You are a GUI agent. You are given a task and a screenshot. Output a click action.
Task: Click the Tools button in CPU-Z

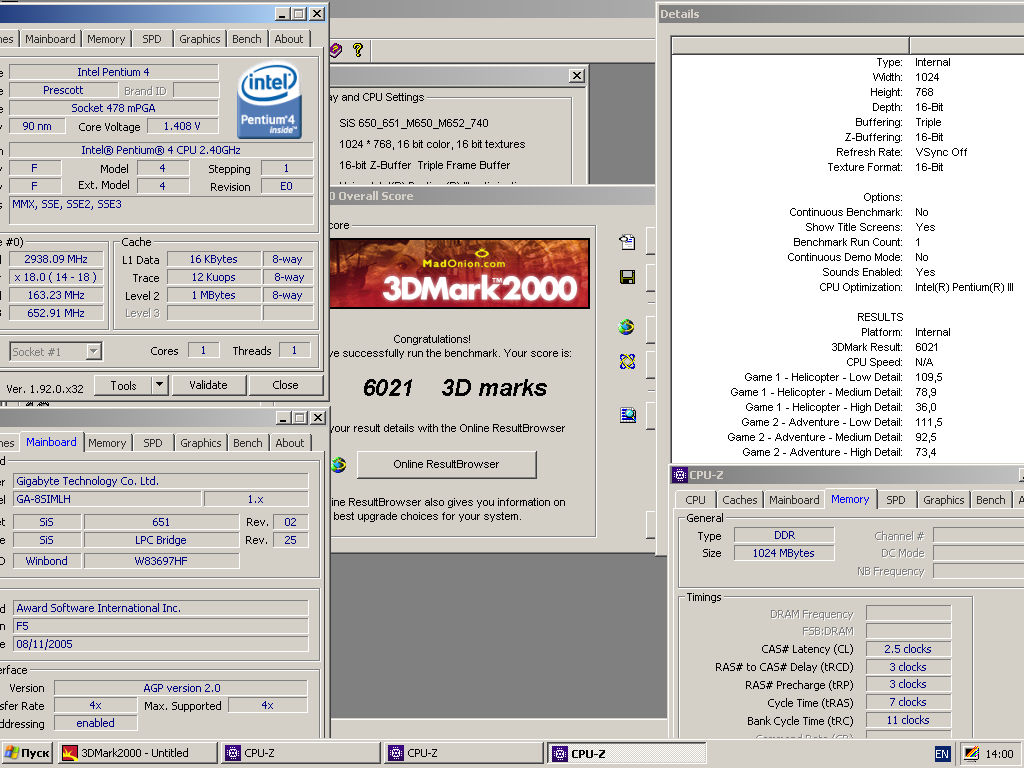[123, 385]
